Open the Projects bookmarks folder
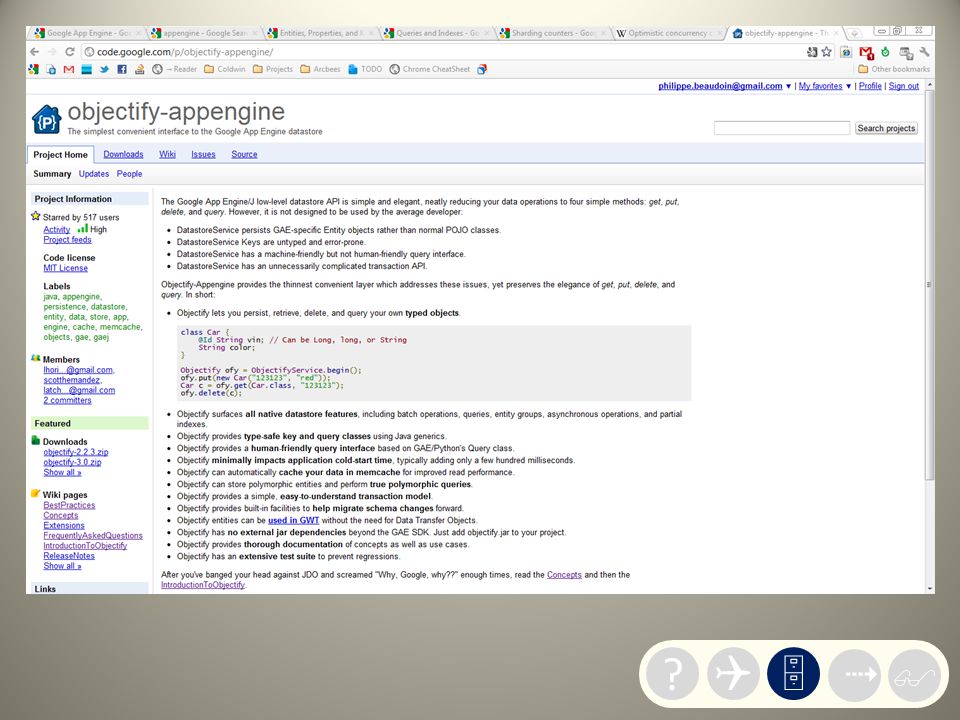This screenshot has height=720, width=960. point(273,69)
